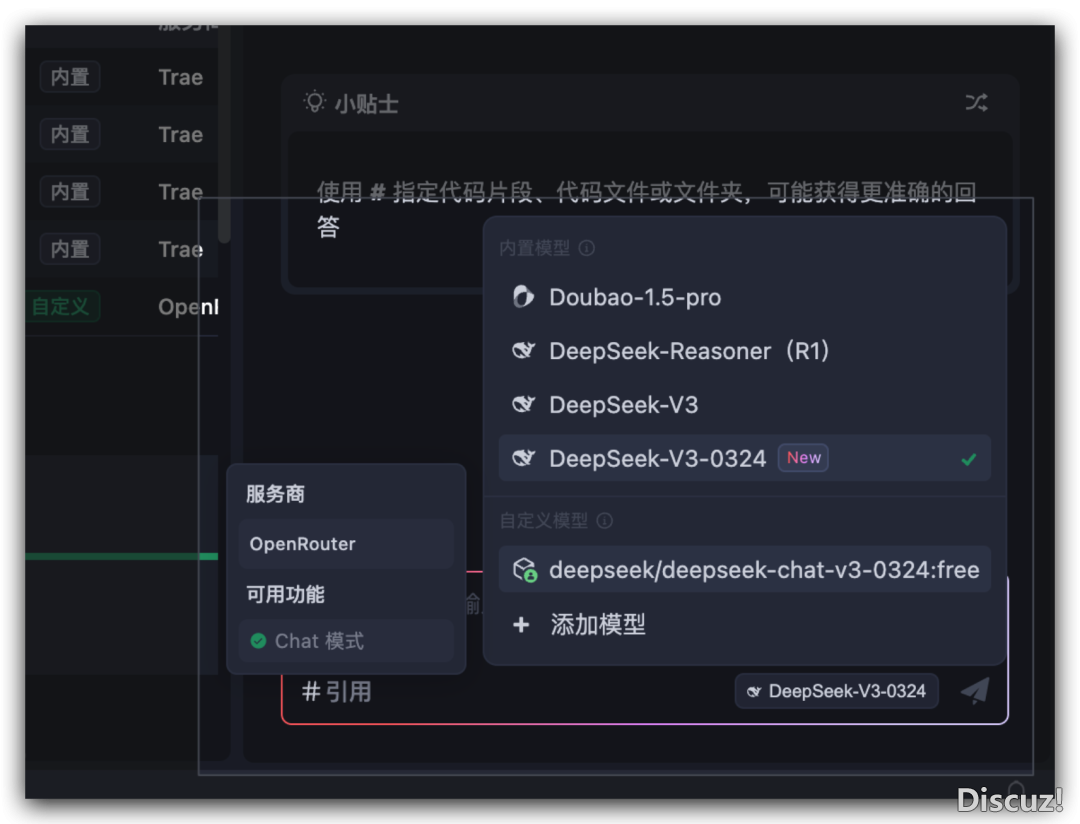Click the OpenRouter provider field
This screenshot has width=1080, height=824.
point(346,544)
